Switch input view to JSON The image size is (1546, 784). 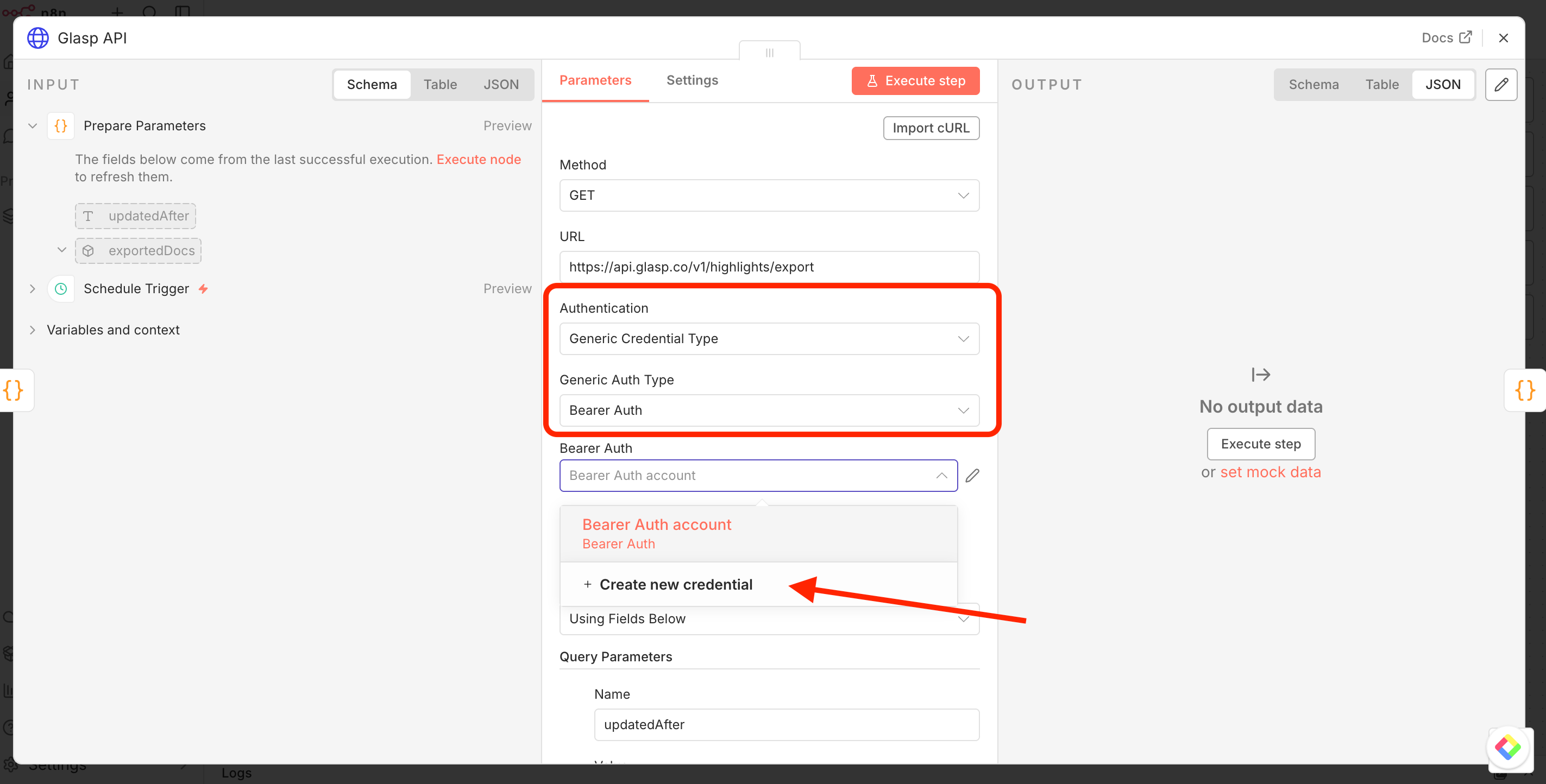tap(500, 85)
